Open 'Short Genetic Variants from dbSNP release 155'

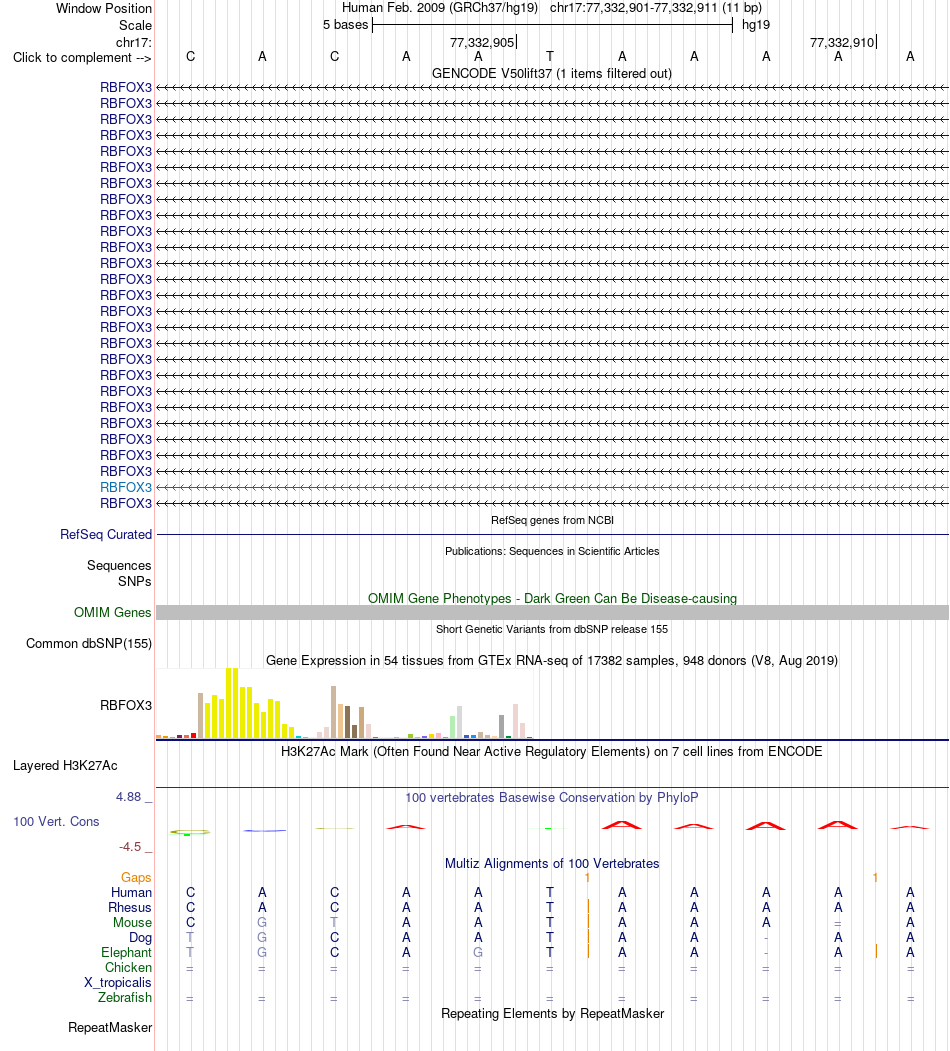click(552, 629)
